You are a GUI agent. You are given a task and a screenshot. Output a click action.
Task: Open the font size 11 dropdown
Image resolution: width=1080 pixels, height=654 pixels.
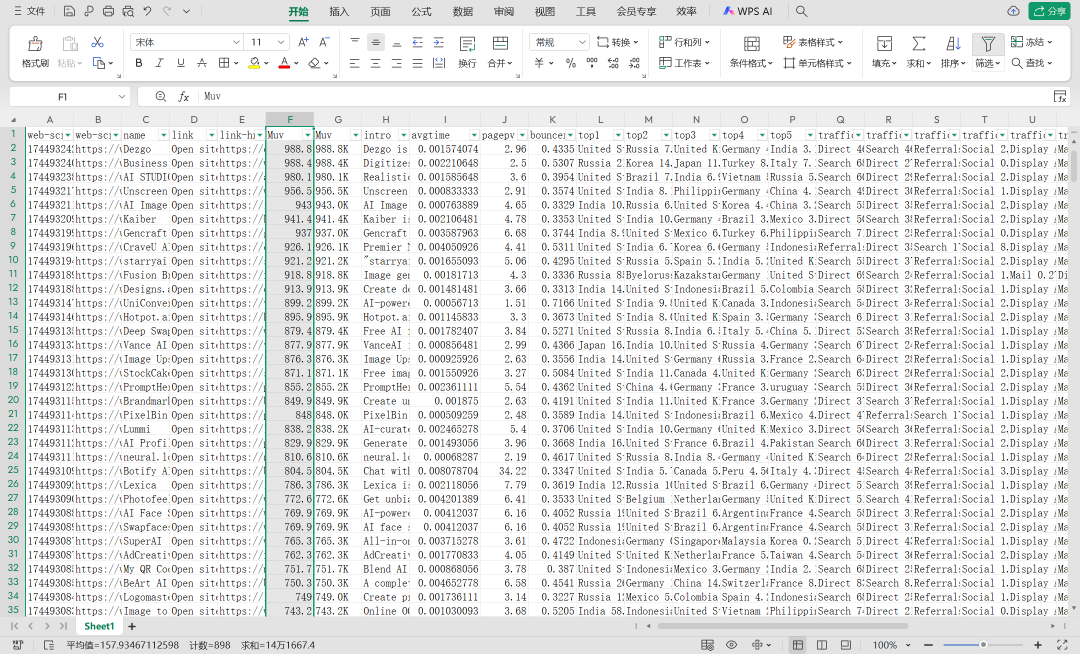tap(280, 42)
